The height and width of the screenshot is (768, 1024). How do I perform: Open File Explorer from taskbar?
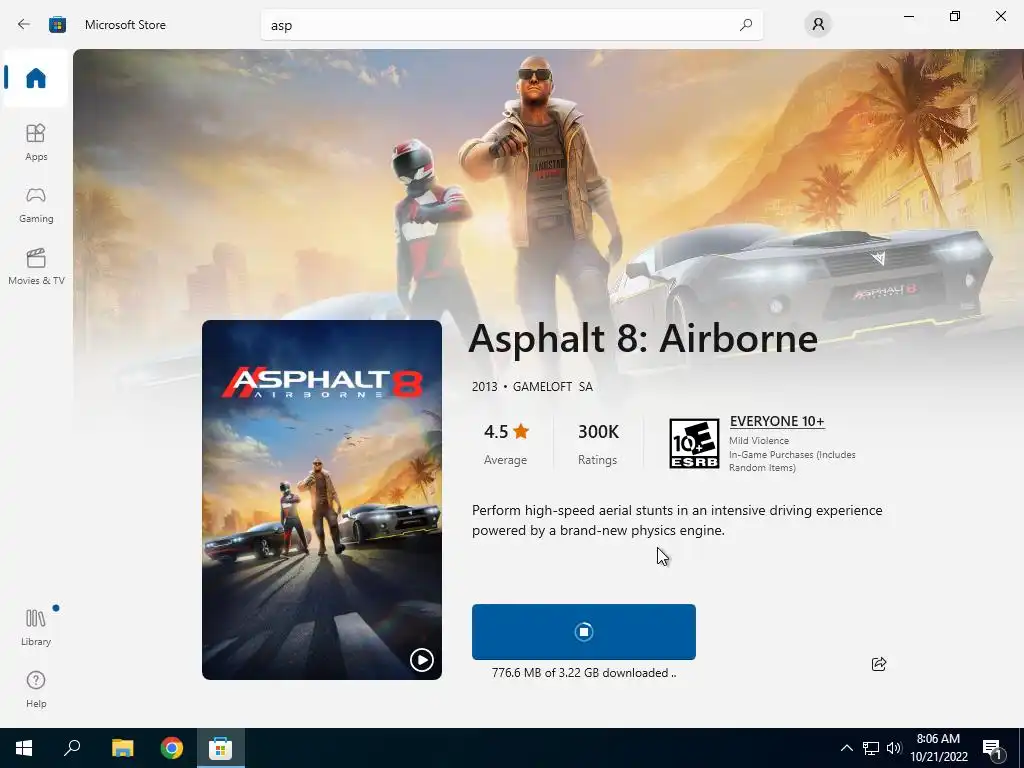pyautogui.click(x=122, y=748)
